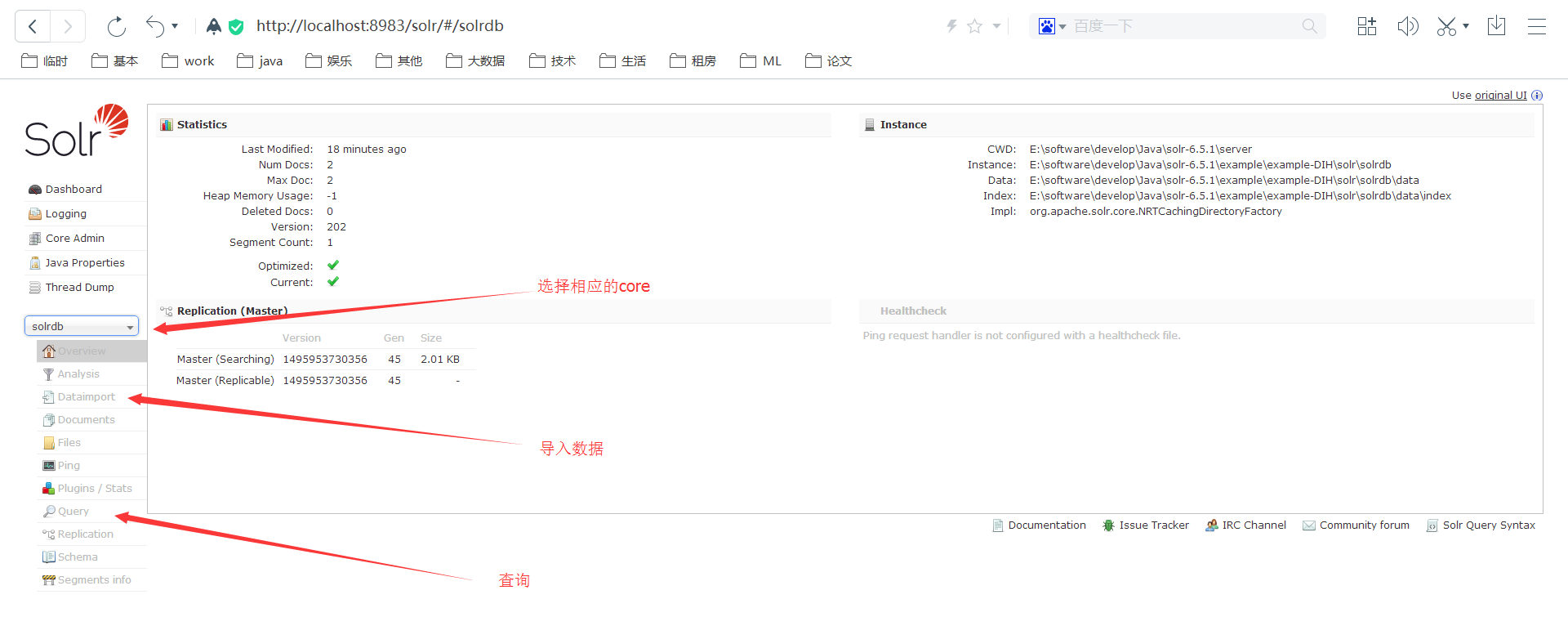Screen dimensions: 1568x617
Task: Click the search magnifier icon
Action: (1309, 26)
